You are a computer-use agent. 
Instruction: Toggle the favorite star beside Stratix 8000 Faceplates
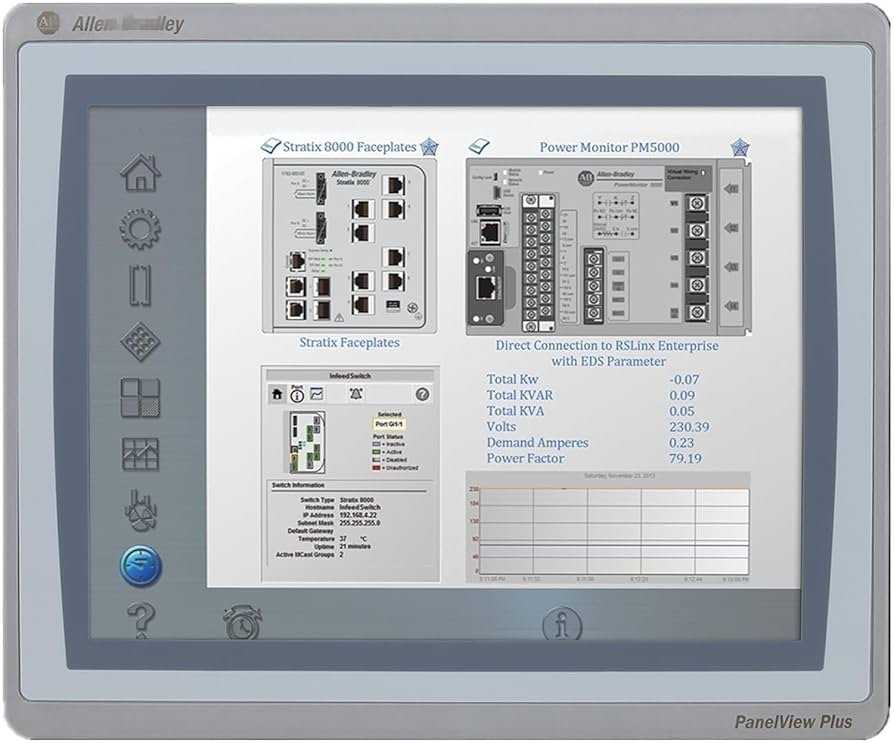[x=431, y=146]
